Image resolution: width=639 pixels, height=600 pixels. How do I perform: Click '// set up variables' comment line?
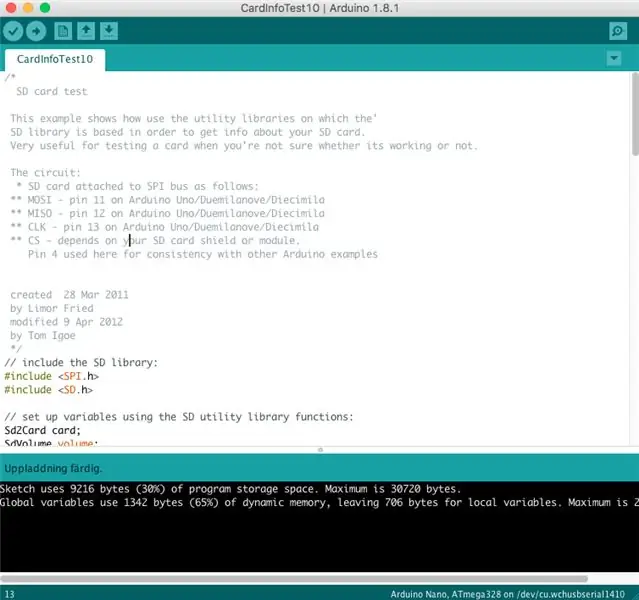(179, 417)
